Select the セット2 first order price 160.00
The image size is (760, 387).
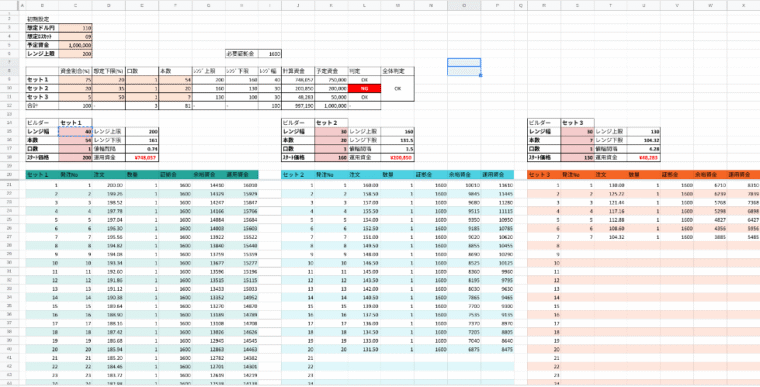coord(364,185)
